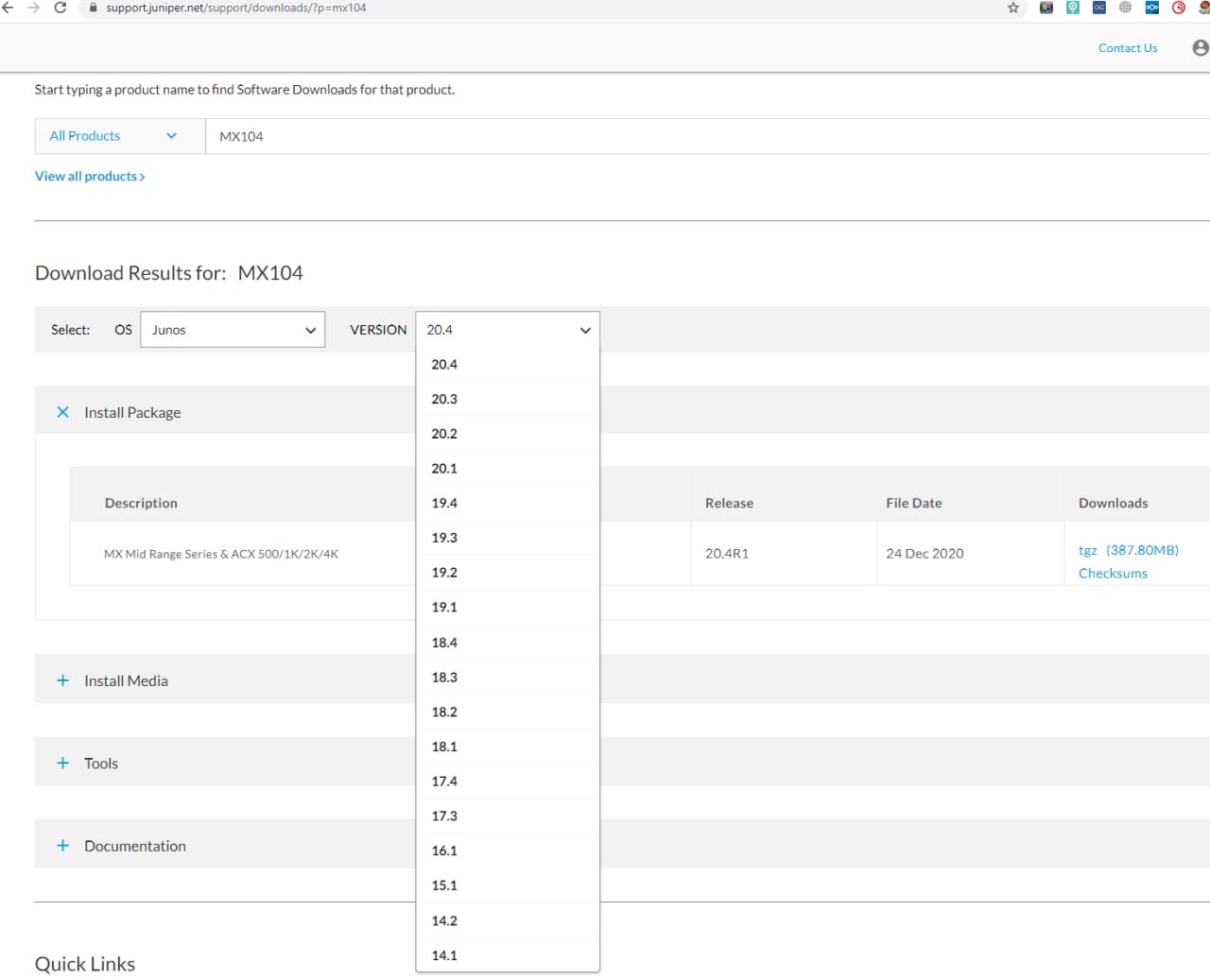
Task: Choose version 19.2 option
Action: 508,573
